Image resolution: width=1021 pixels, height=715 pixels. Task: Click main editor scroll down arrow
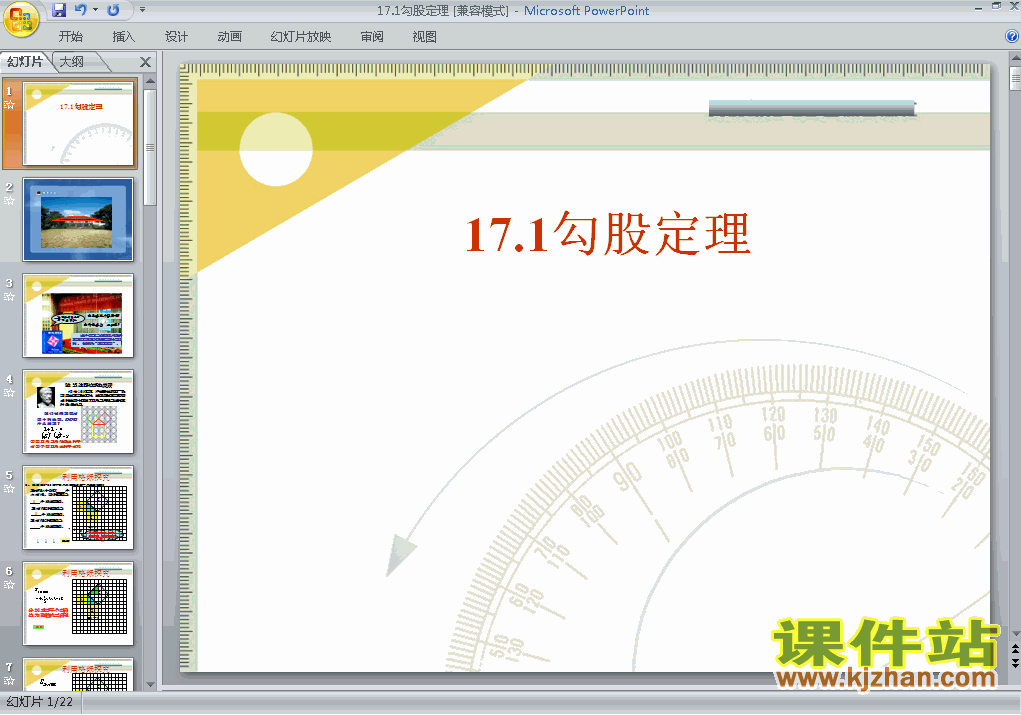tap(1015, 634)
